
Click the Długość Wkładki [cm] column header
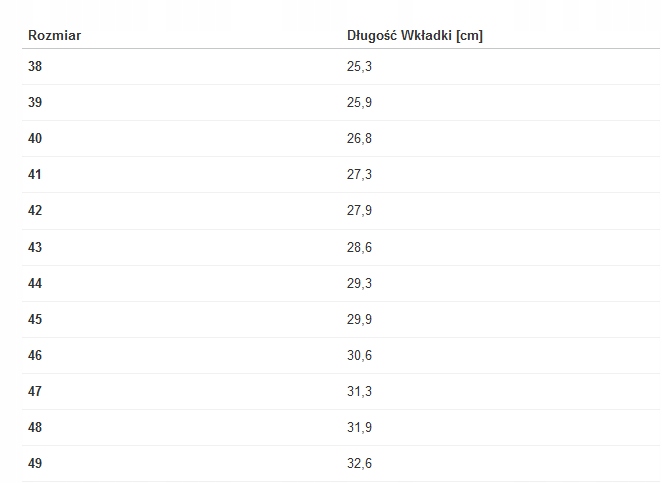[414, 36]
